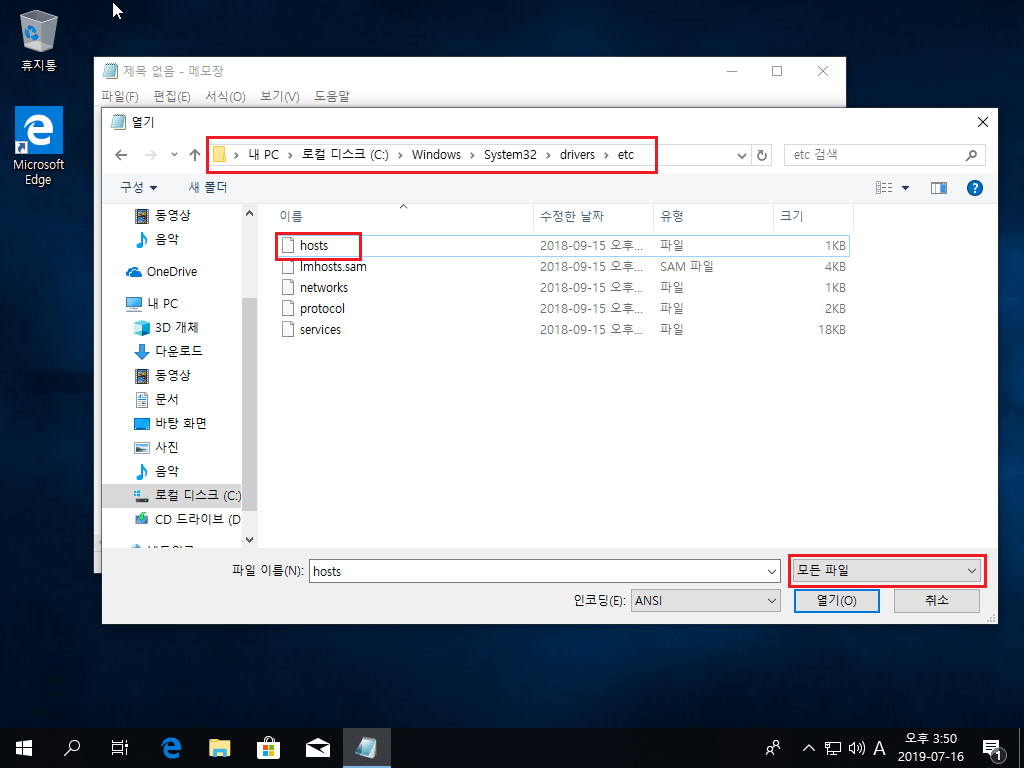The image size is (1024, 768).
Task: Select the hosts file in the list
Action: [316, 245]
